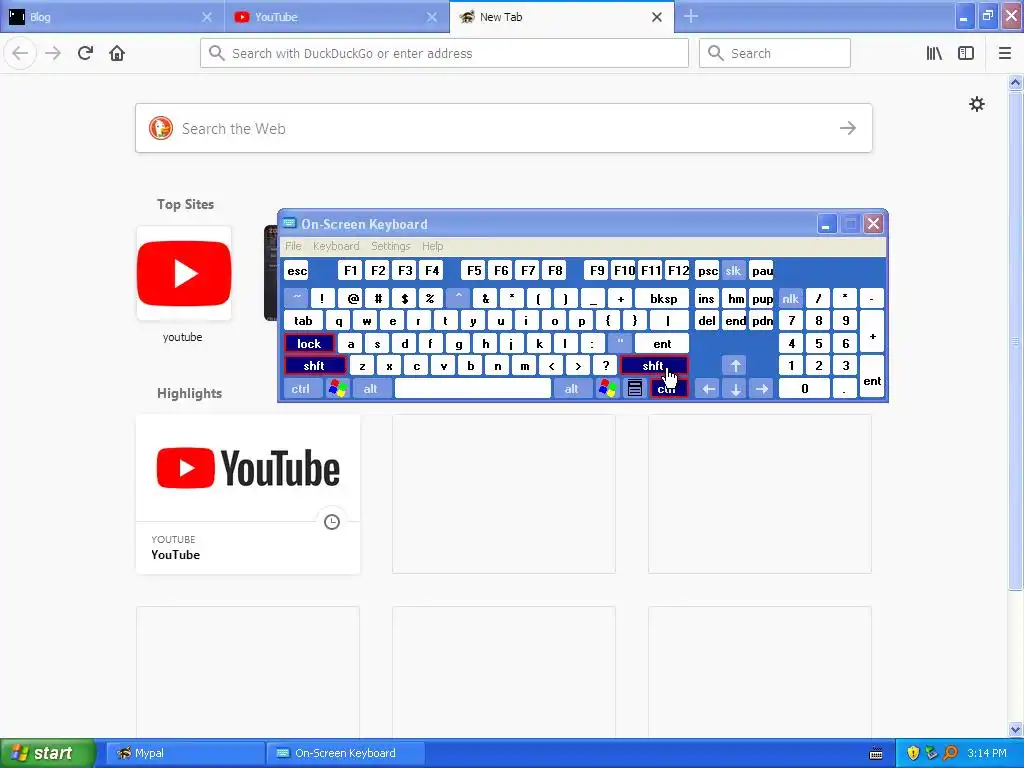
Task: Click the left Windows logo key on keyboard
Action: (x=338, y=389)
